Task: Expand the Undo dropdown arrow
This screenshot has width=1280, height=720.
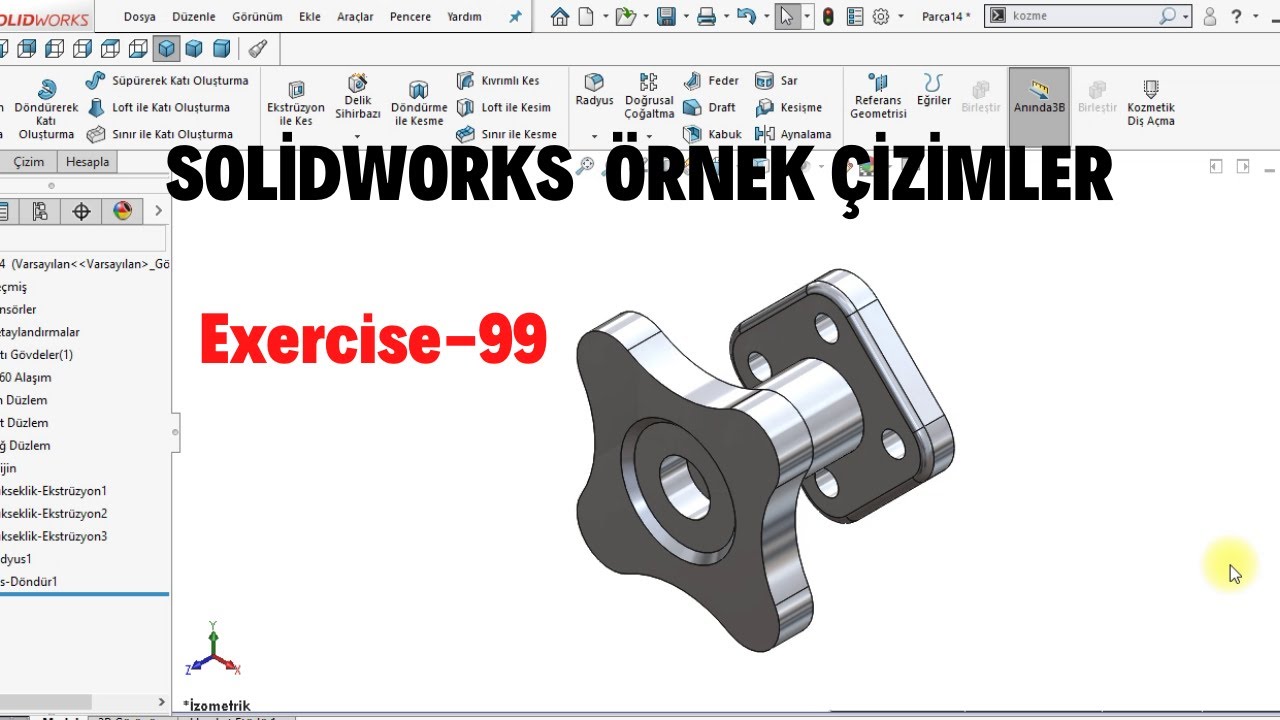Action: 765,17
